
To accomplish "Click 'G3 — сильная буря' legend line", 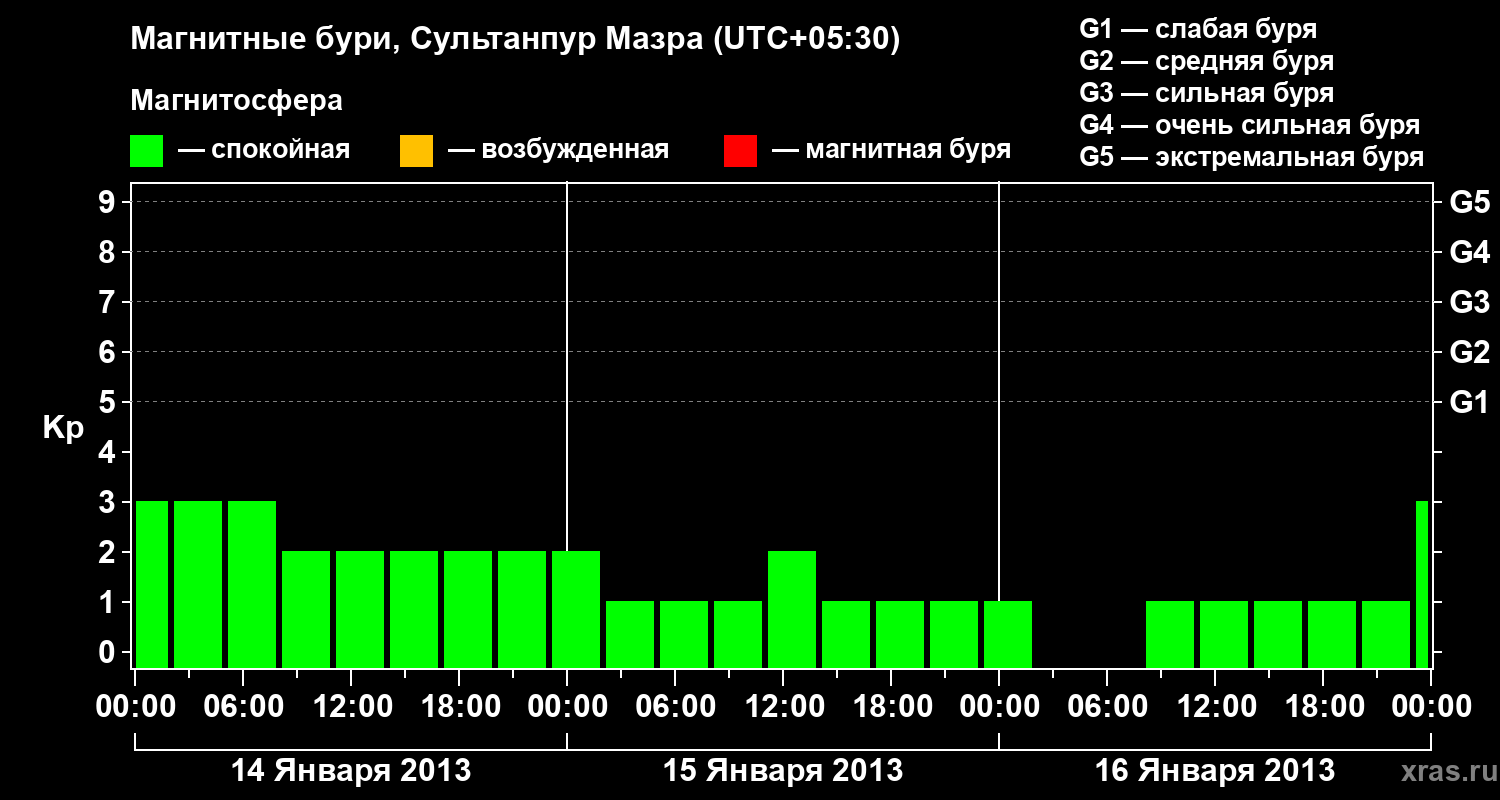I will (1207, 93).
